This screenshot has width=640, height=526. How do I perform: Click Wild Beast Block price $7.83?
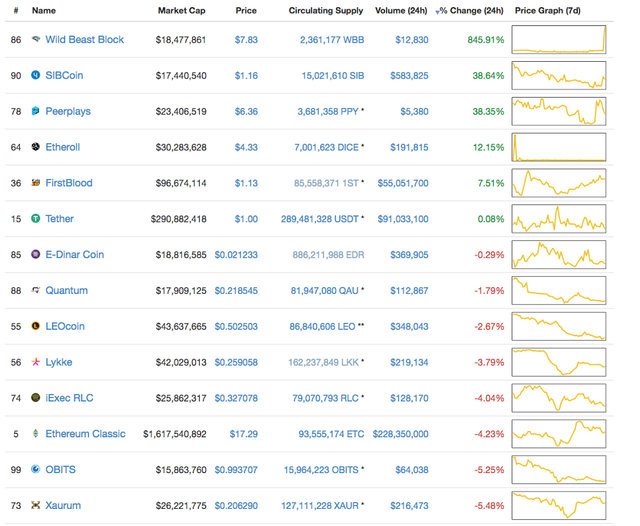246,40
